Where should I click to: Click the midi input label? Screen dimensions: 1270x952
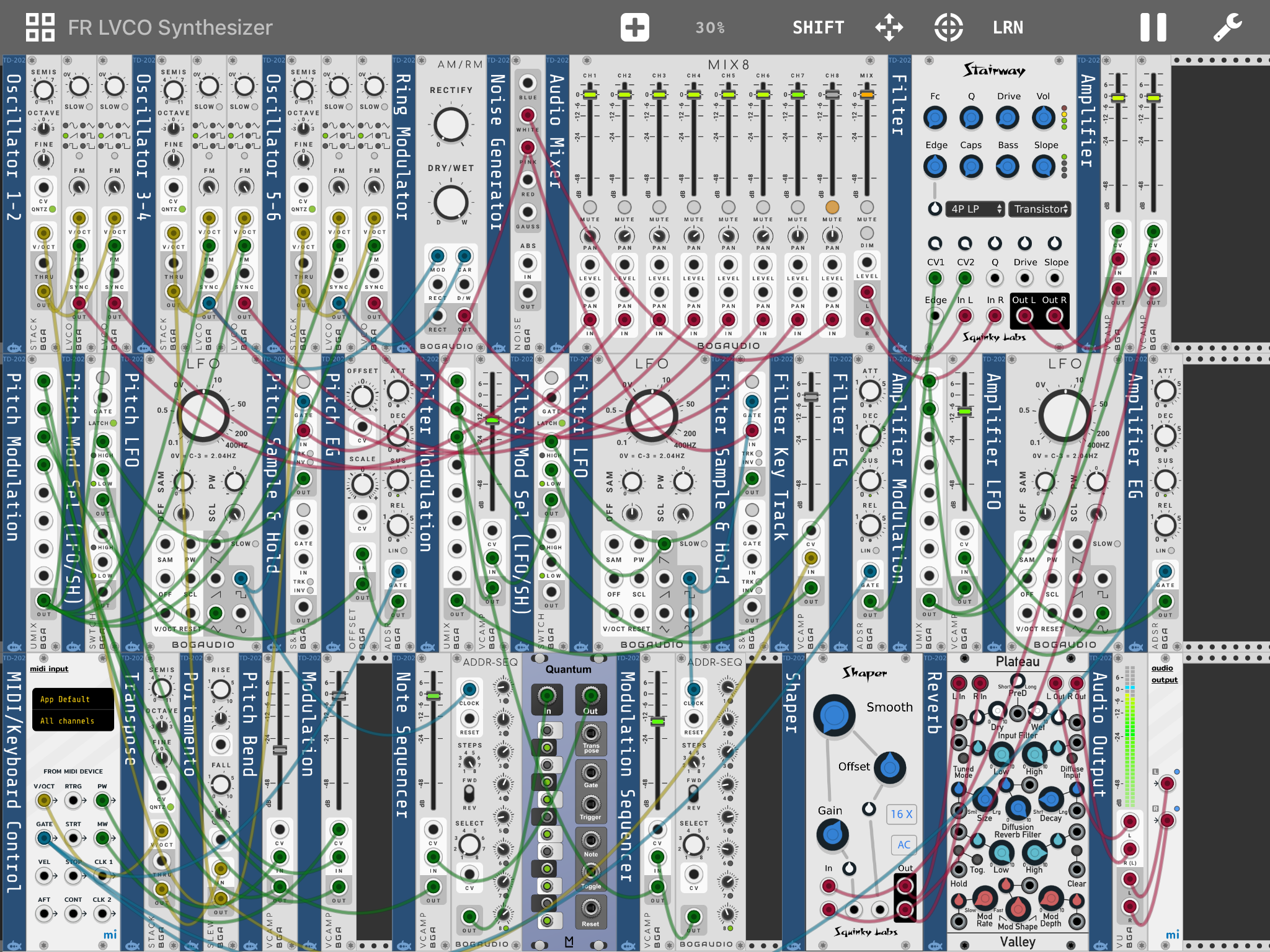tap(49, 669)
